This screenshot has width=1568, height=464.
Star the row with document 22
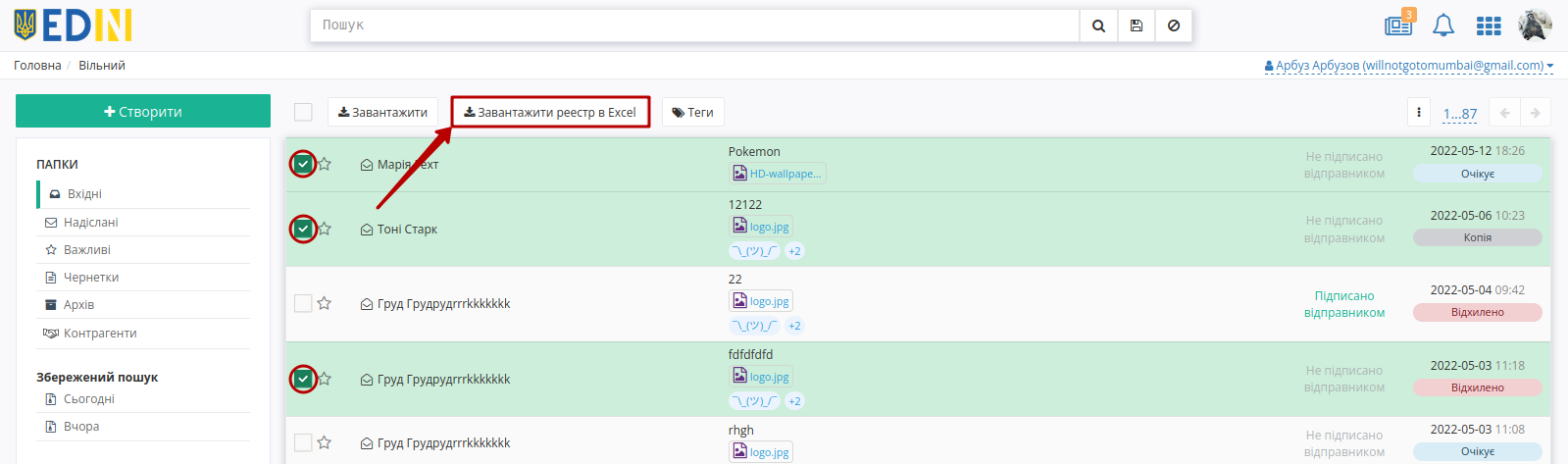click(x=325, y=303)
